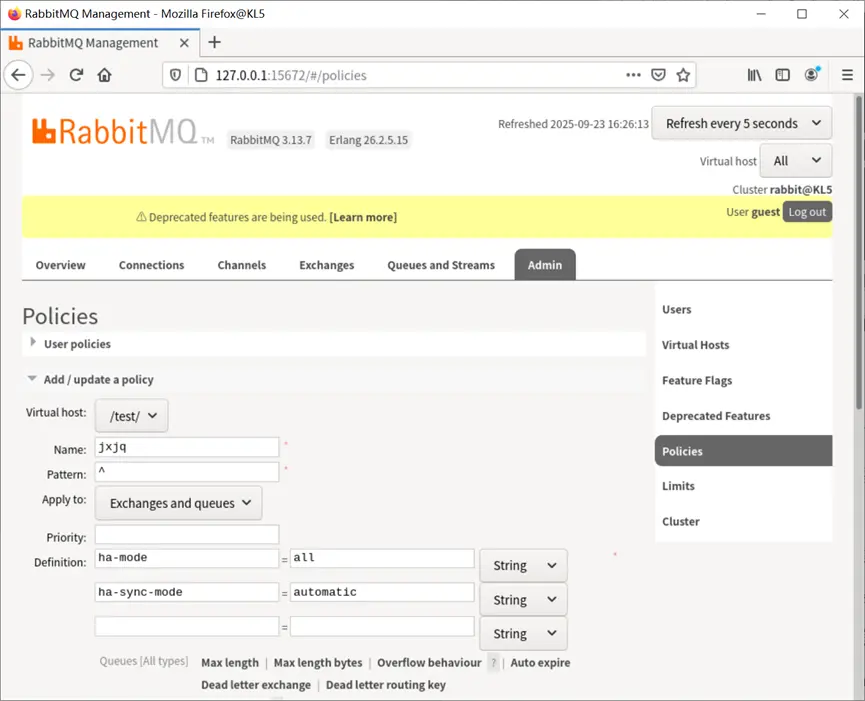The height and width of the screenshot is (701, 865).
Task: Open the page actions three-dots menu
Action: pos(633,75)
